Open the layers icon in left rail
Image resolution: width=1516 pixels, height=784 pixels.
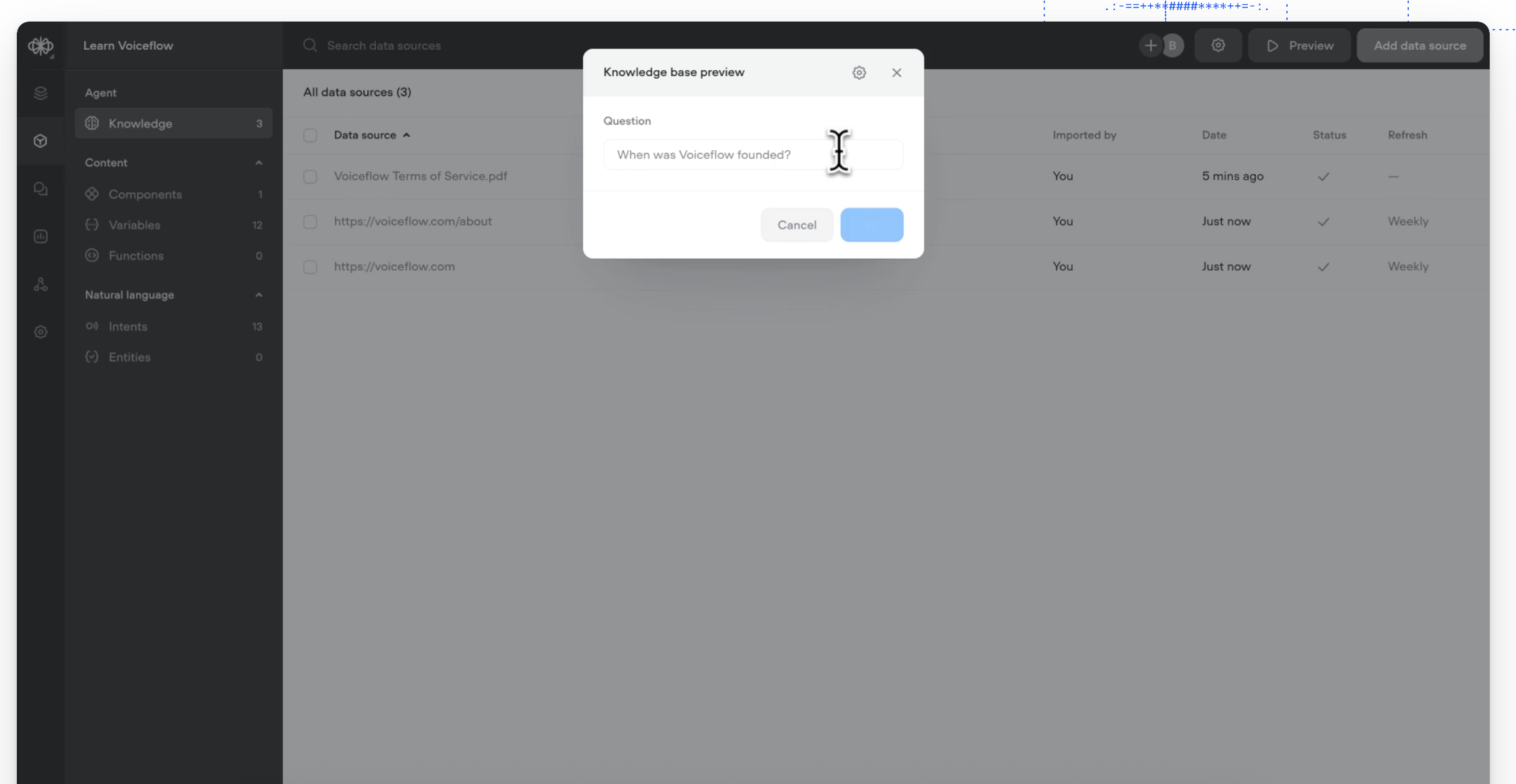click(40, 93)
